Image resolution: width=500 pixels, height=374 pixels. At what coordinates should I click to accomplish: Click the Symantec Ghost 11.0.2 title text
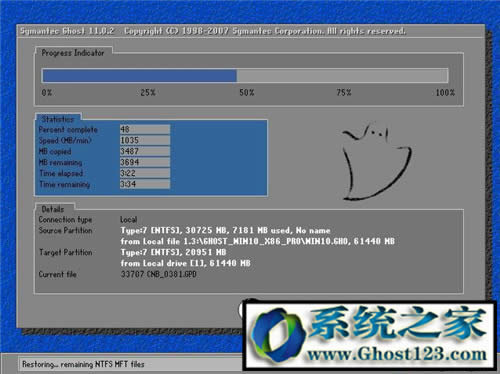pyautogui.click(x=67, y=31)
